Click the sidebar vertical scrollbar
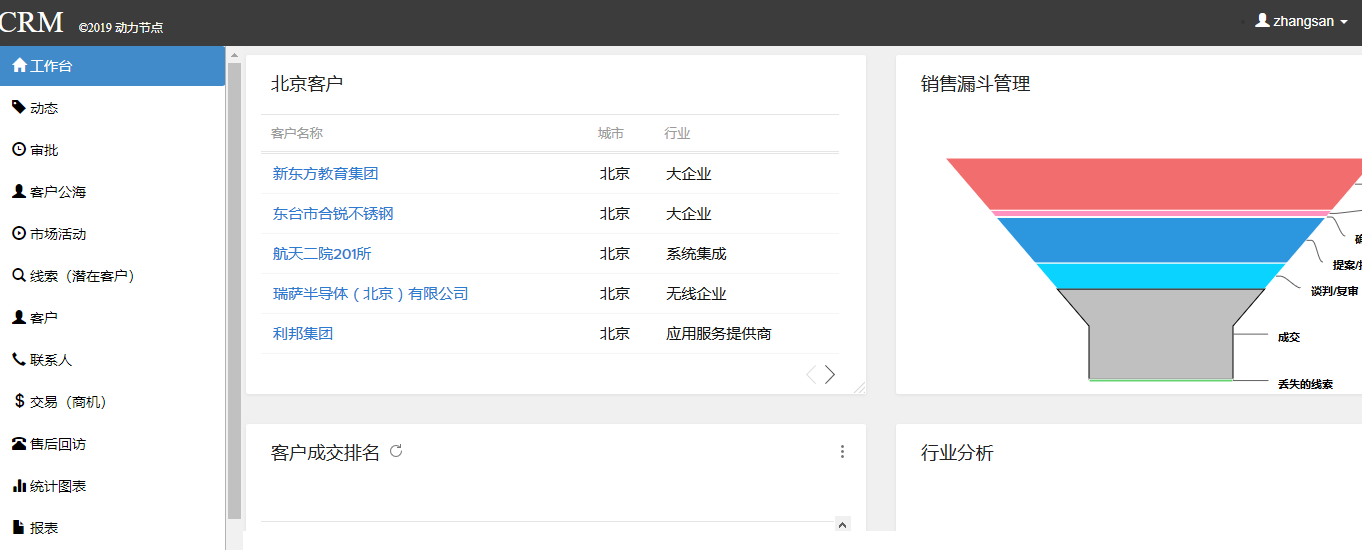This screenshot has height=550, width=1362. 234,290
